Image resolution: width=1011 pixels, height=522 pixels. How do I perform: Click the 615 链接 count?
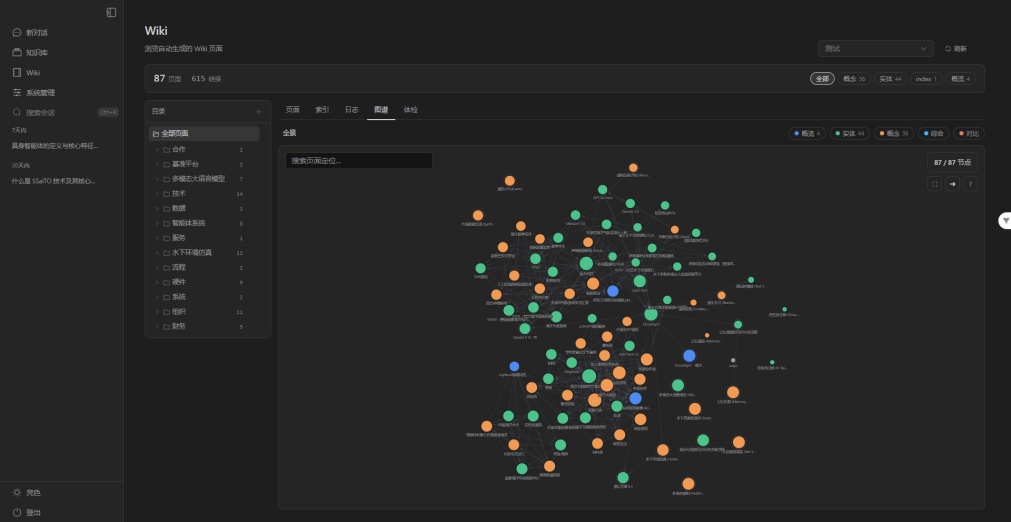coord(206,79)
